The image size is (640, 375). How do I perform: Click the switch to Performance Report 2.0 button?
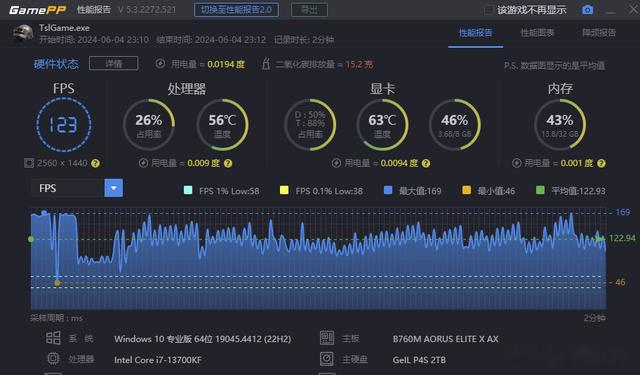tap(236, 10)
